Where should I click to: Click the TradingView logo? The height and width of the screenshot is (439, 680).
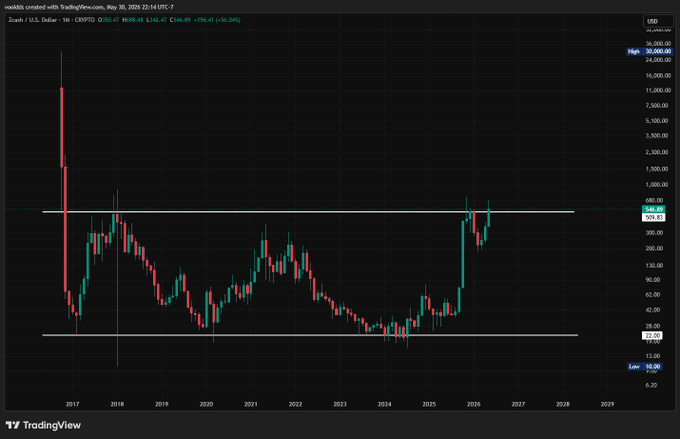pos(43,425)
